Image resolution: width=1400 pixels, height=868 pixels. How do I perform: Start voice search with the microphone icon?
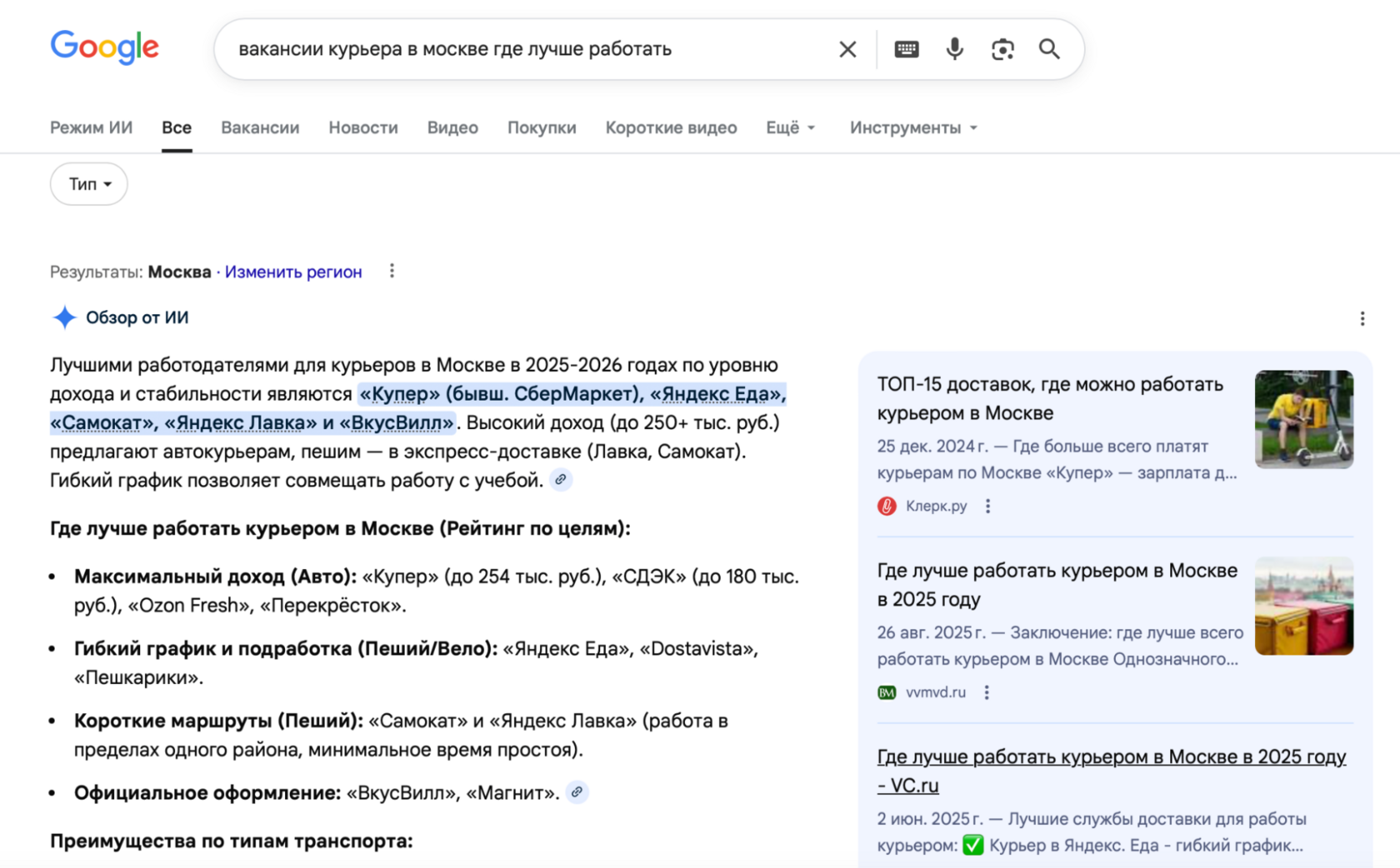point(955,49)
